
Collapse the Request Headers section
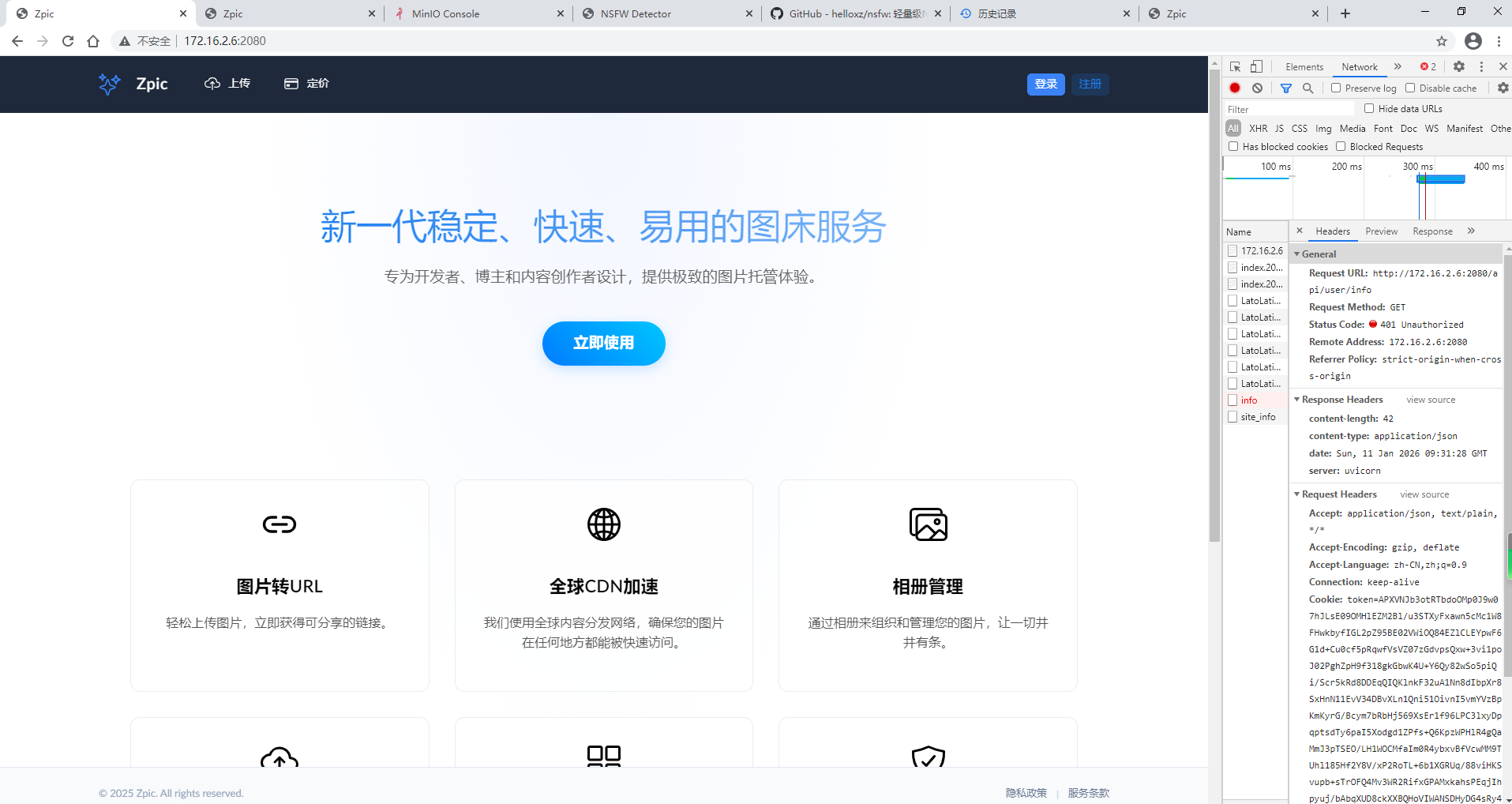(1297, 494)
